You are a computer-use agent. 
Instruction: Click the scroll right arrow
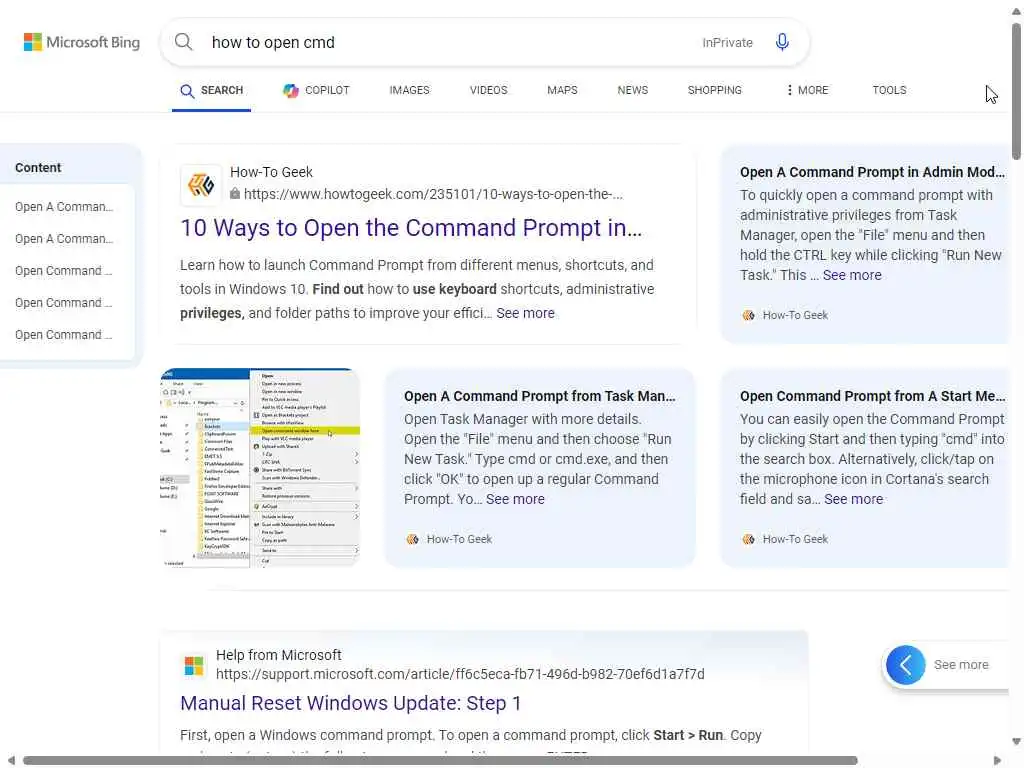[997, 761]
